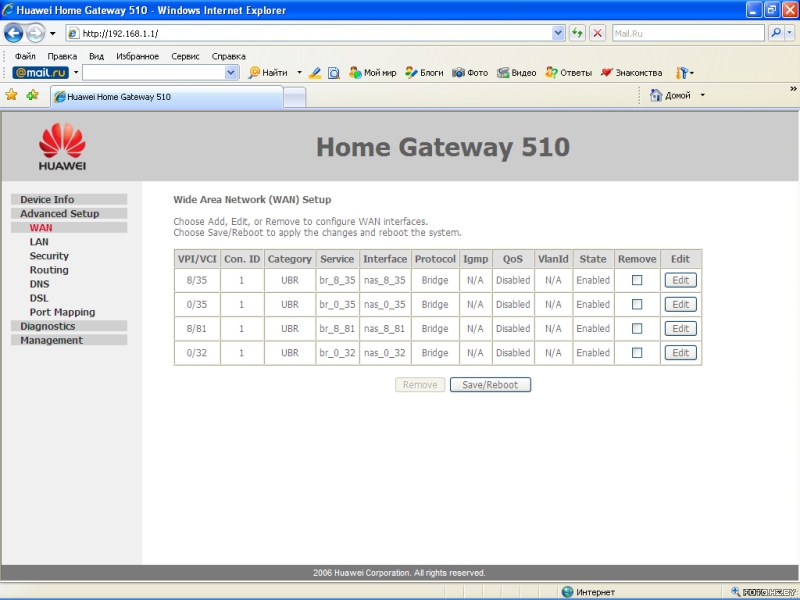Open the Найти dropdown arrow
Screen dimensions: 800x600
(299, 72)
